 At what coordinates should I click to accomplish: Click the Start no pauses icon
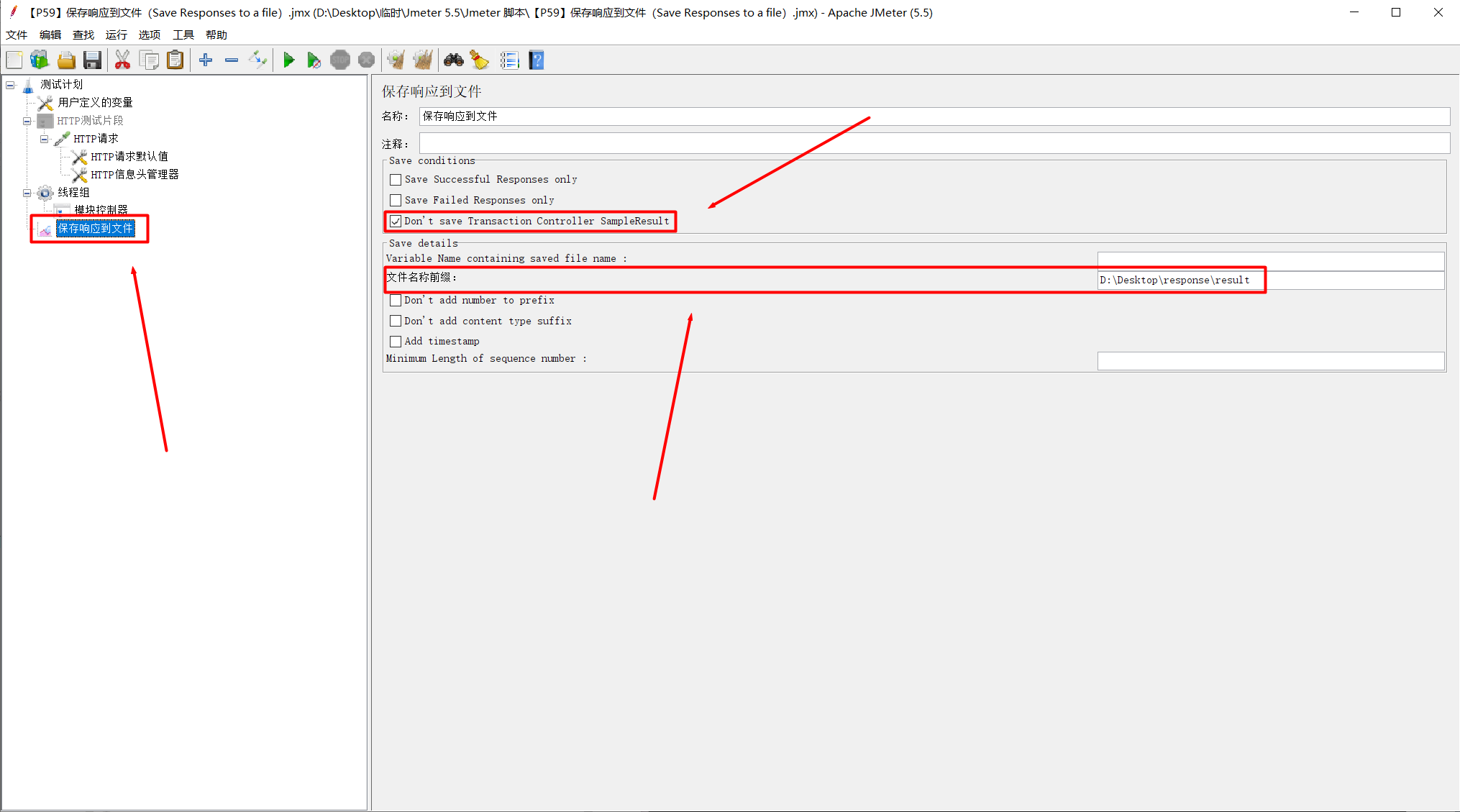click(314, 60)
